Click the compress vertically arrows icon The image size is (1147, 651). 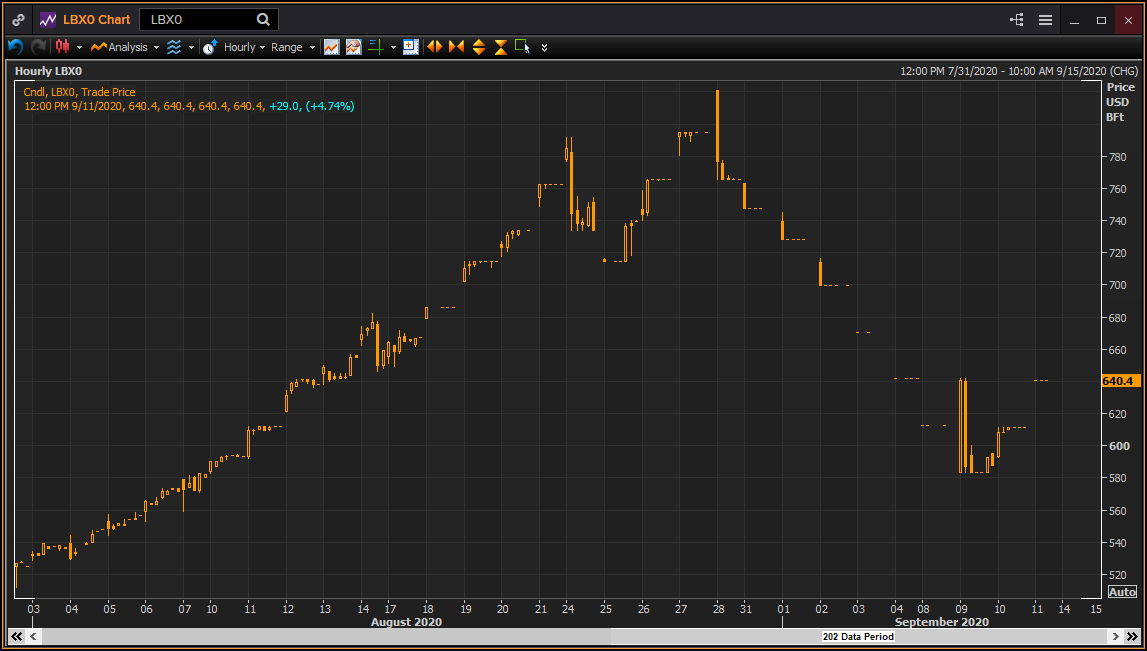(x=501, y=47)
